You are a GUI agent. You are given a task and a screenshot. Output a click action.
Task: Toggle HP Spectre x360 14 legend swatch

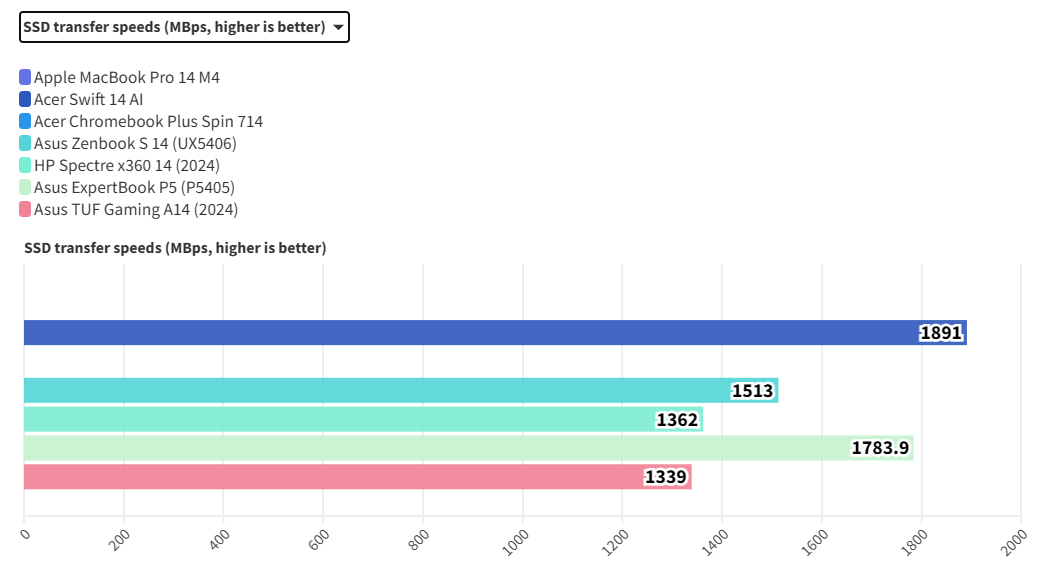tap(25, 165)
